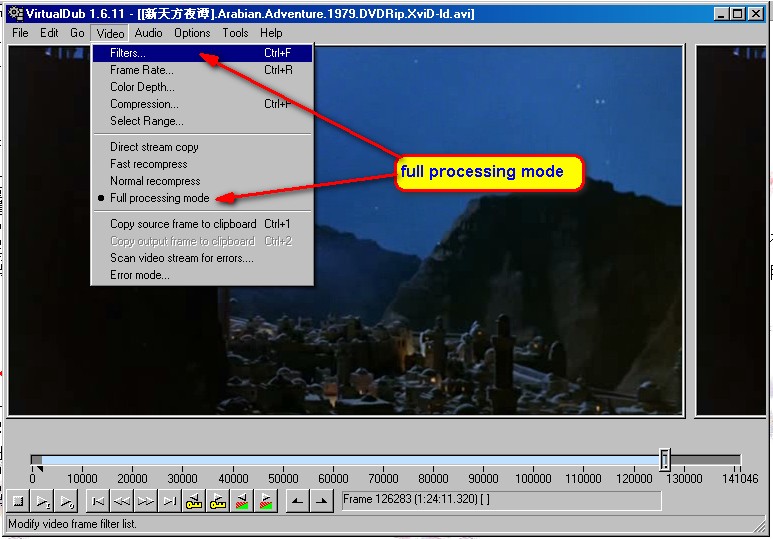This screenshot has width=773, height=539.
Task: Click the Frame 126283 position field
Action: pyautogui.click(x=501, y=500)
